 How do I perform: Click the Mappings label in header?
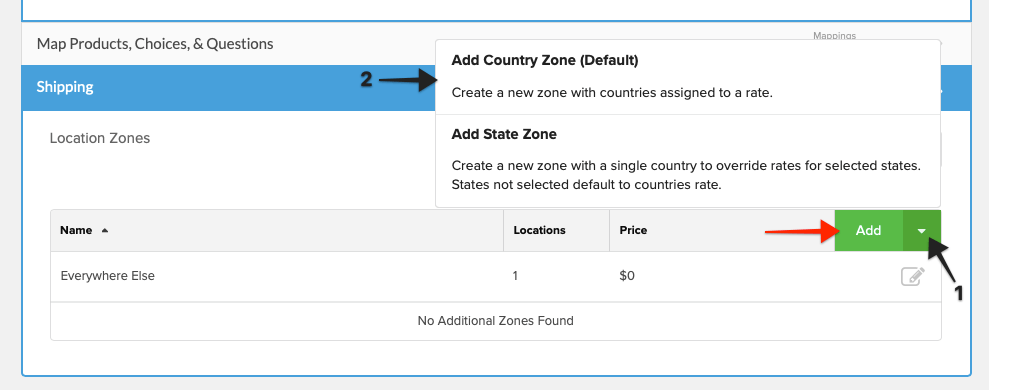click(834, 36)
